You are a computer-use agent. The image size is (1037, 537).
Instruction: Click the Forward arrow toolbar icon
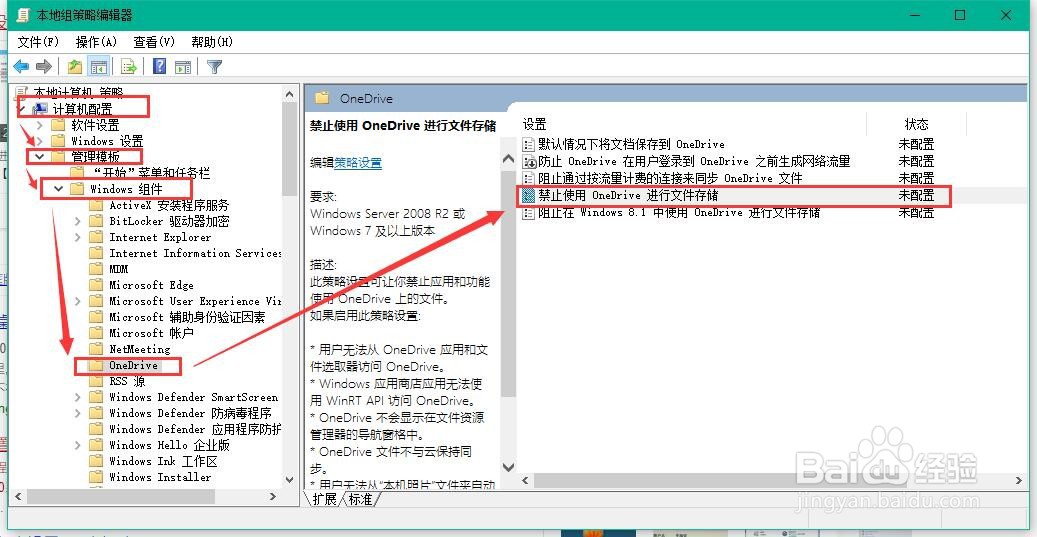pyautogui.click(x=44, y=66)
